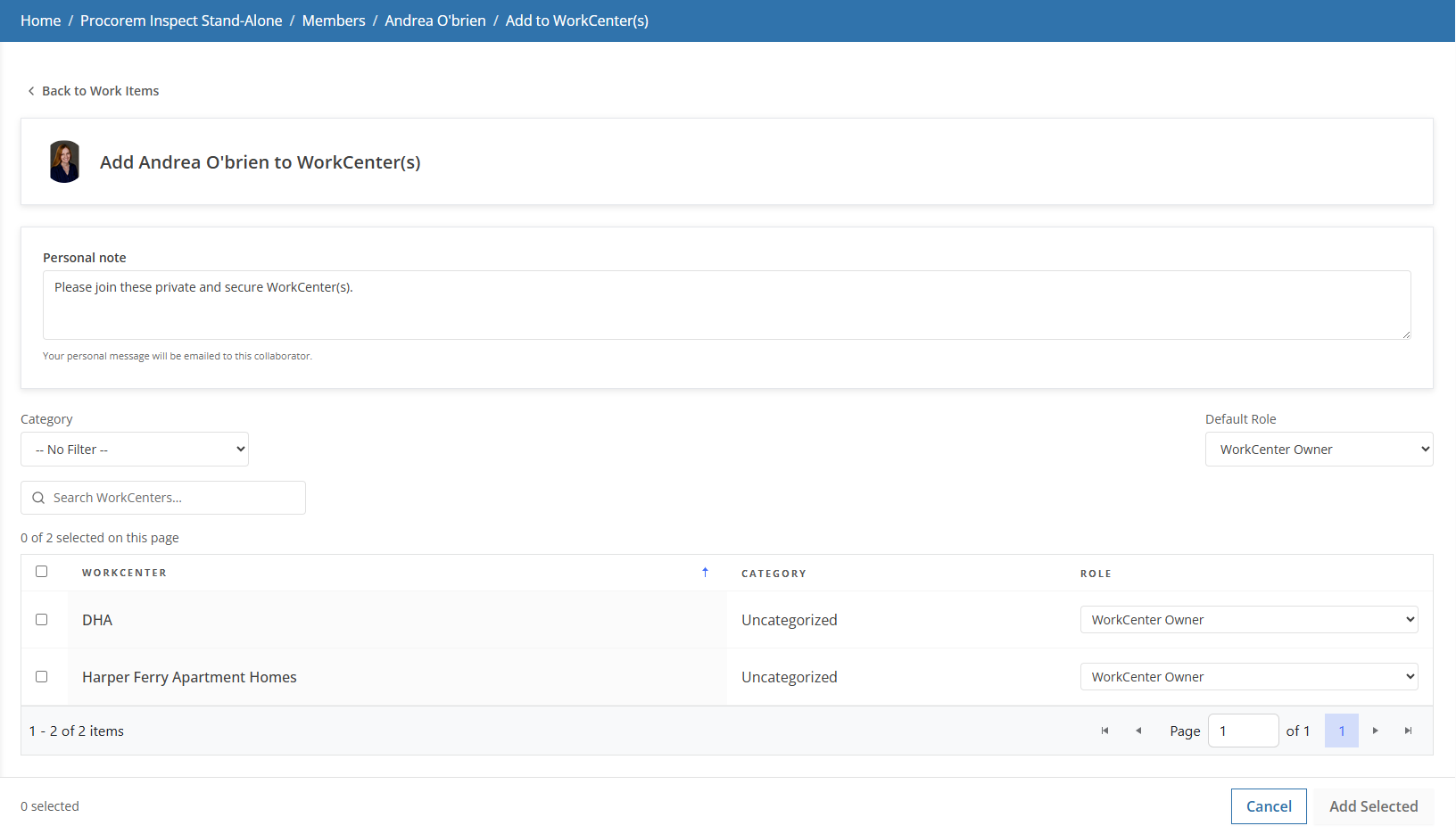Screen dimensions: 1456x834
Task: Open the Members breadcrumb
Action: [334, 21]
